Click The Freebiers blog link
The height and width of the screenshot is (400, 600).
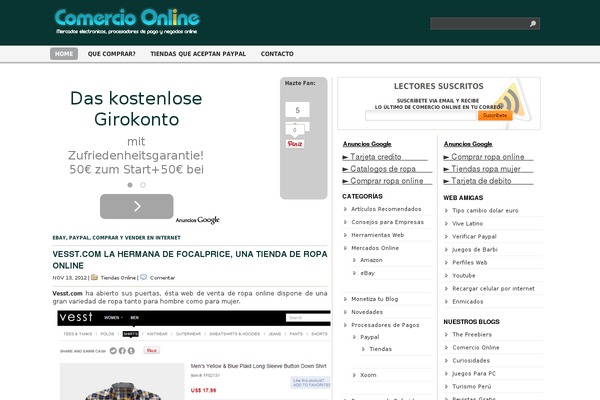[x=472, y=335]
